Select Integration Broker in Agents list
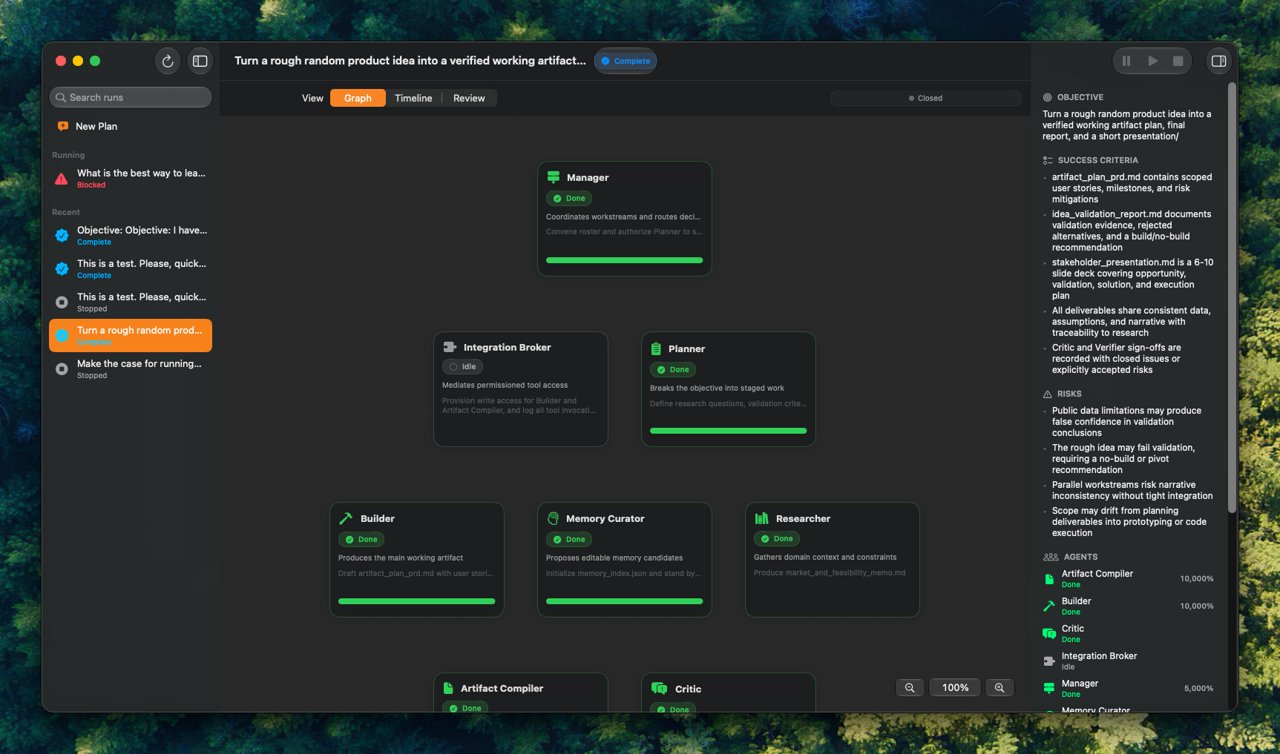 click(x=1128, y=661)
